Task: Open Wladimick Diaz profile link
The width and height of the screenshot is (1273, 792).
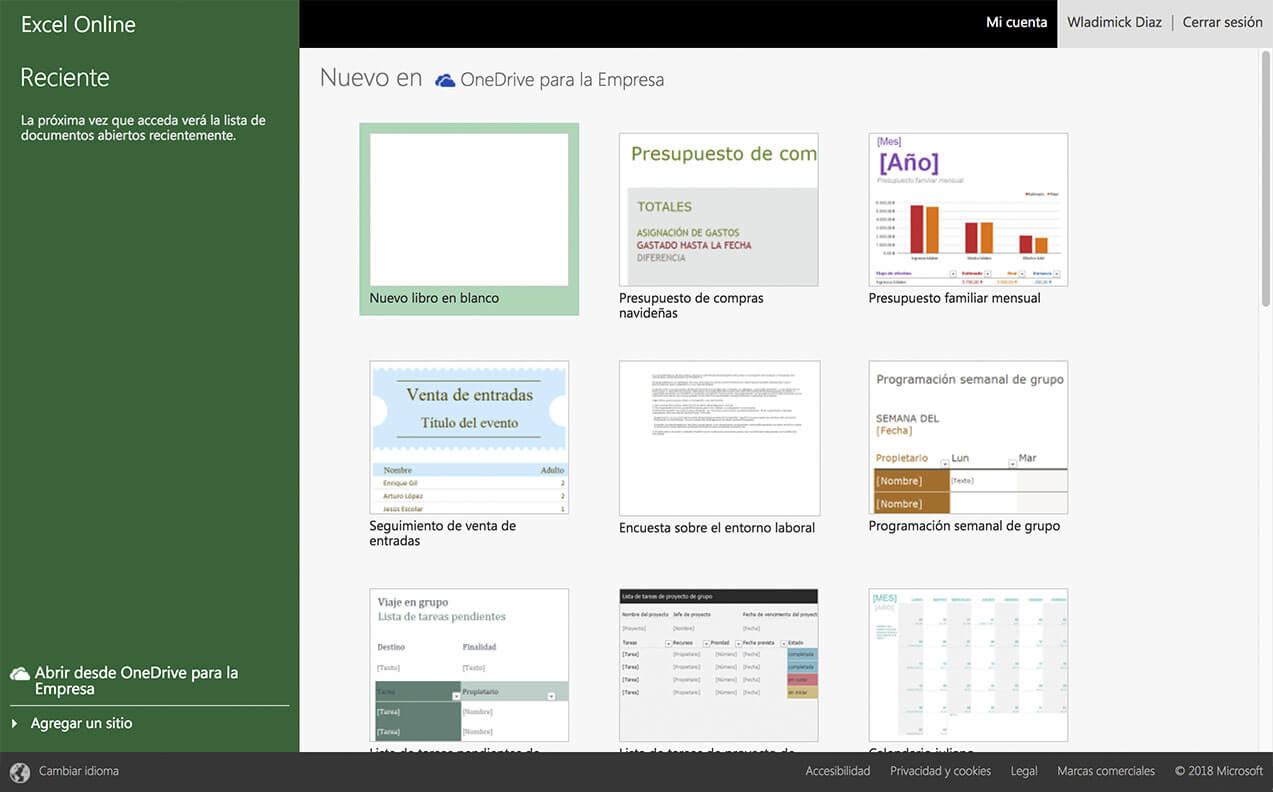Action: point(1114,22)
